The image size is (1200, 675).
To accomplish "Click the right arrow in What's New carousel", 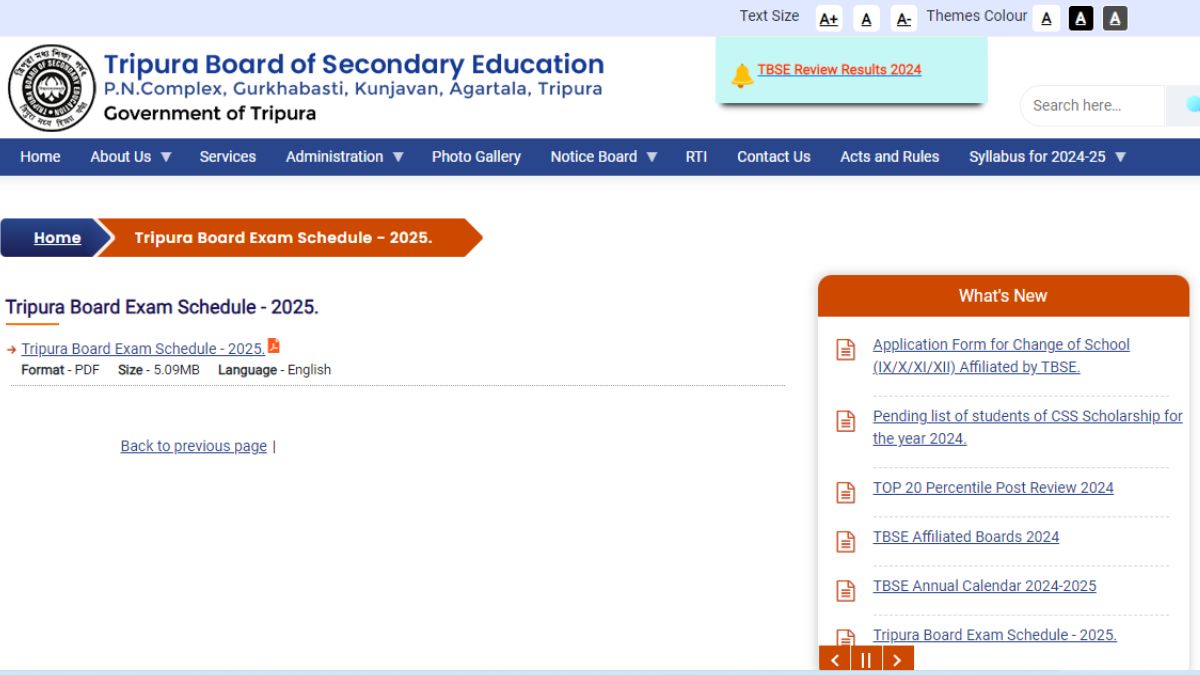I will point(897,660).
